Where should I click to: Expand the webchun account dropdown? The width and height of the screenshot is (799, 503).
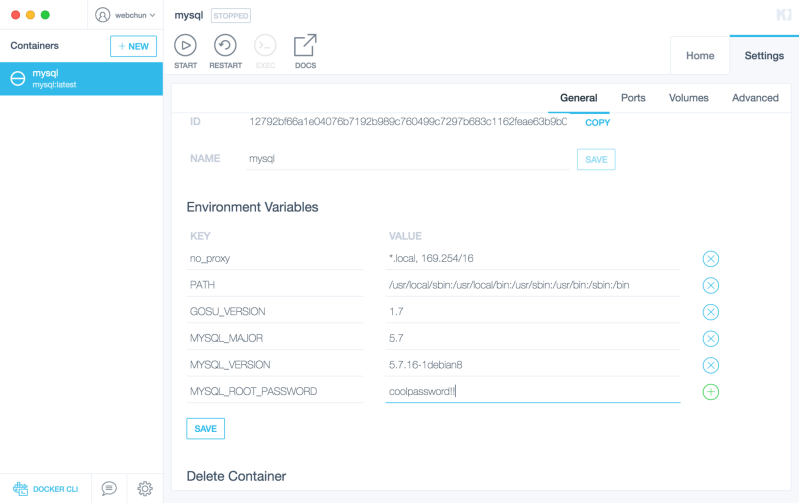click(x=152, y=15)
